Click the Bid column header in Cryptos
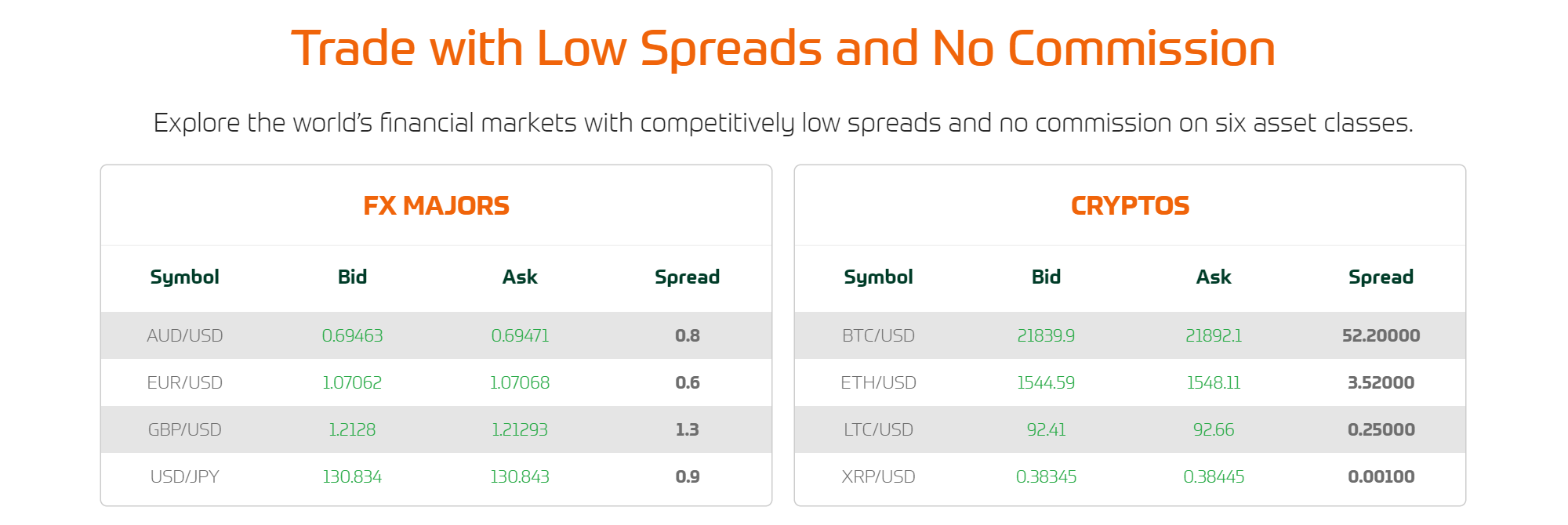 point(1046,277)
